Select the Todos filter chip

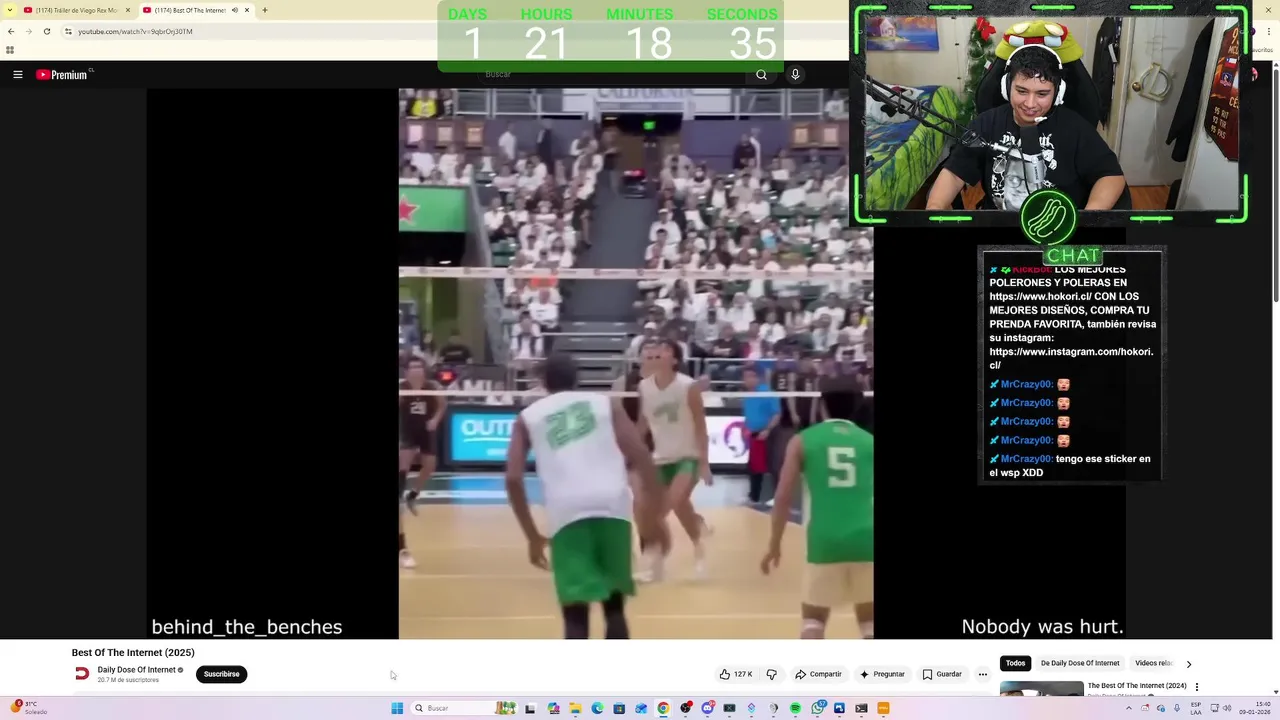click(x=1015, y=663)
